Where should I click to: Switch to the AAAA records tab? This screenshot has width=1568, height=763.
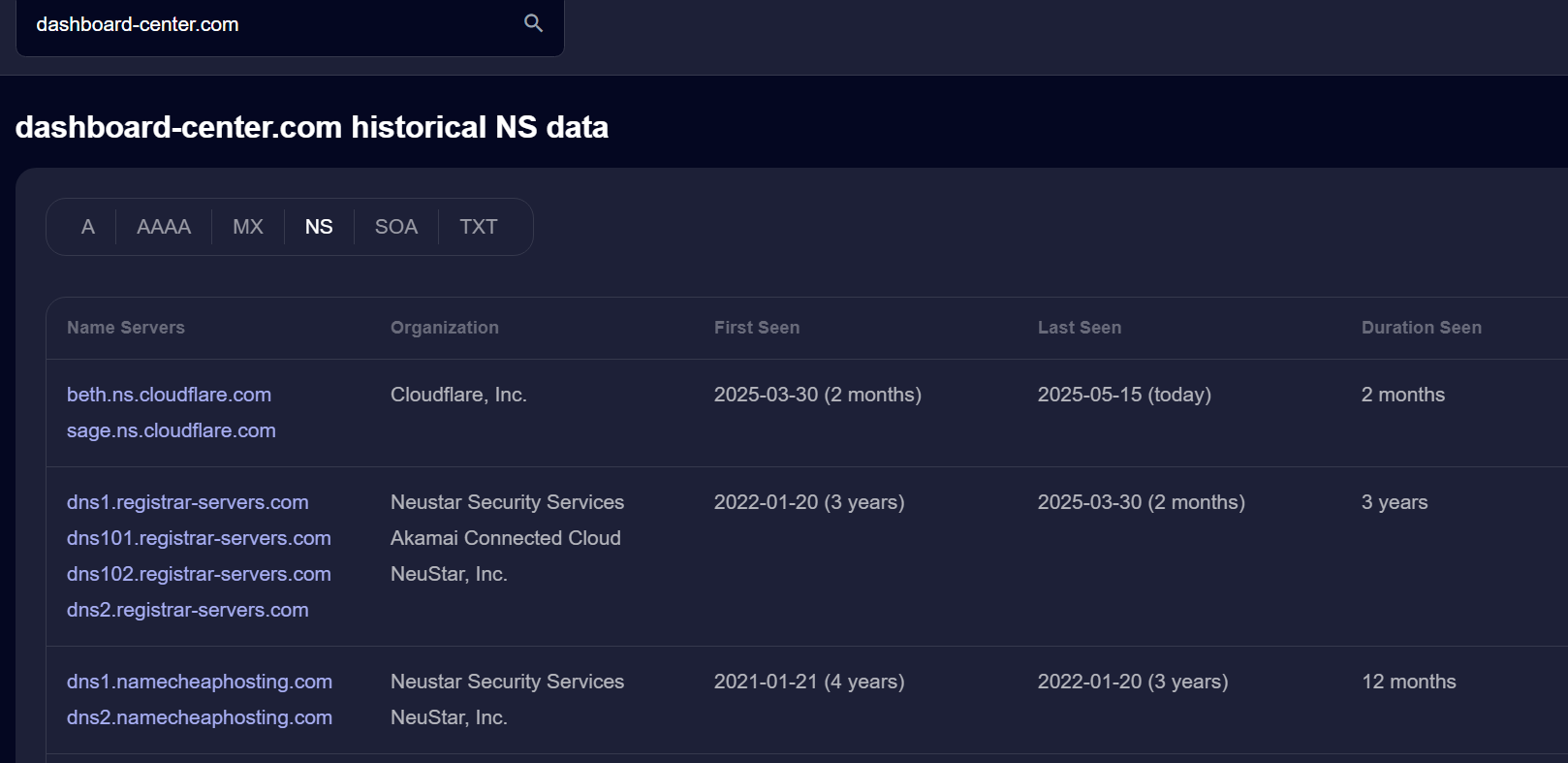[x=164, y=227]
